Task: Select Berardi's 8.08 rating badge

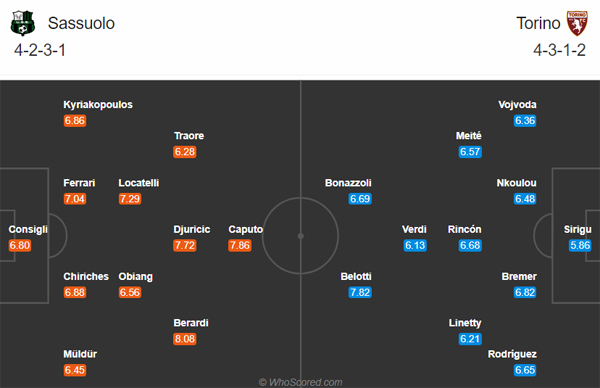Action: tap(185, 339)
